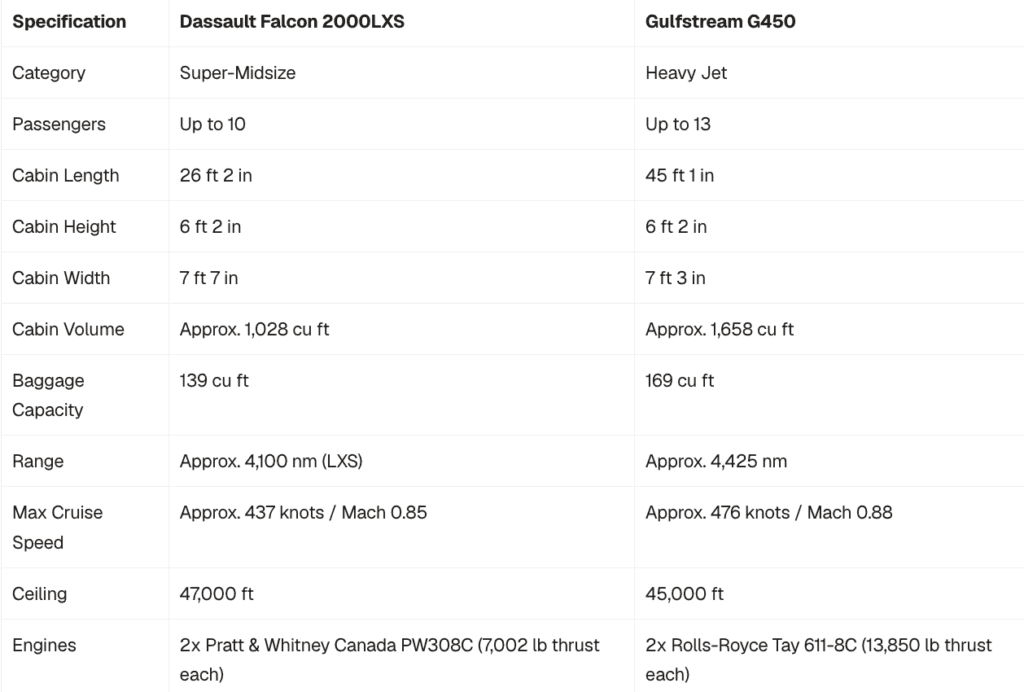
Task: Click Approx. 1,028 cu ft volume cell
Action: (255, 329)
